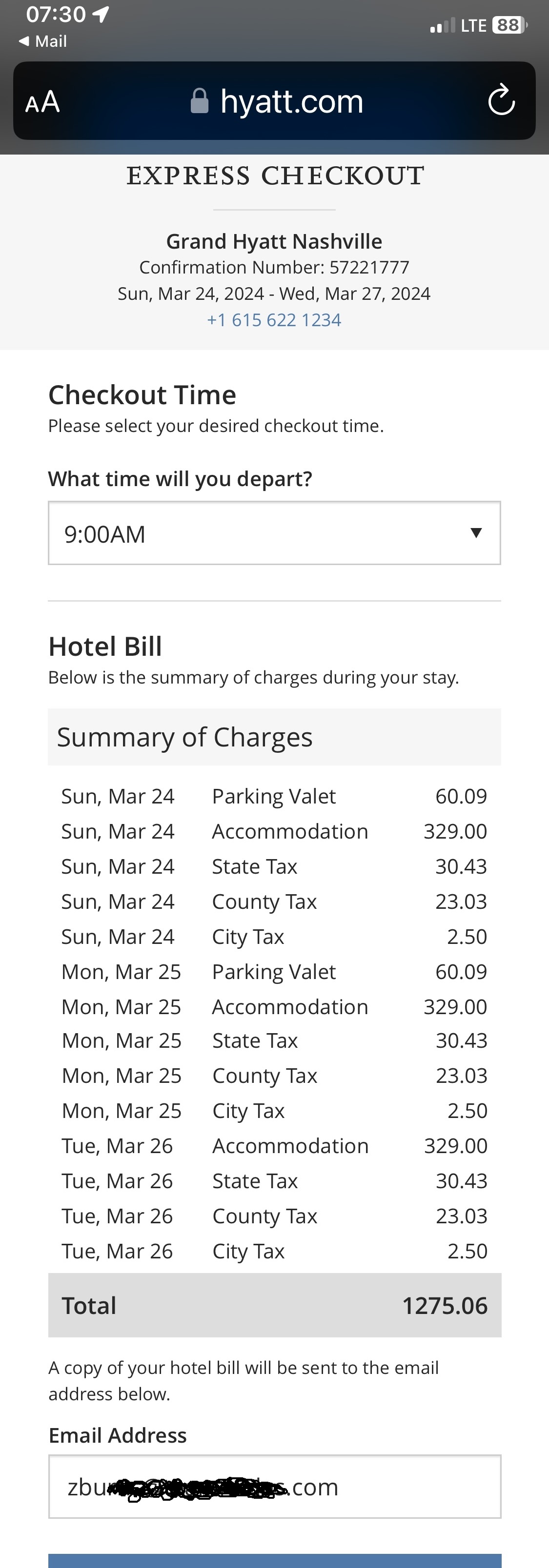The image size is (549, 1568).
Task: Tap the blue button below email field
Action: 274,1561
